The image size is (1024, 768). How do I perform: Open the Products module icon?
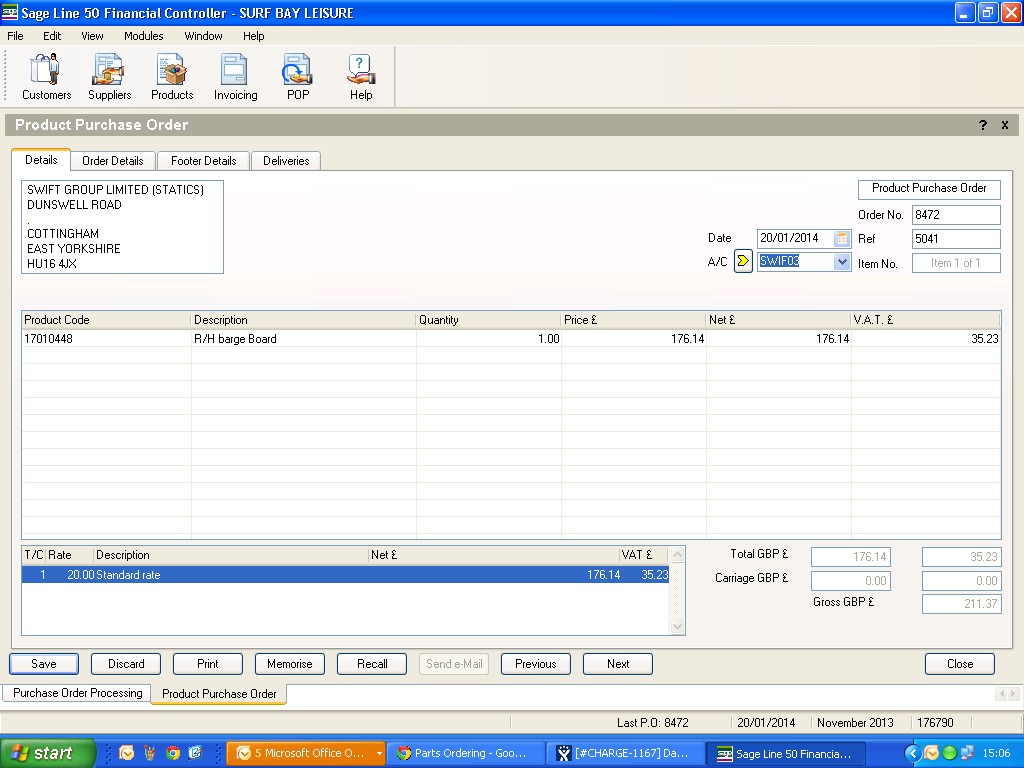tap(172, 77)
